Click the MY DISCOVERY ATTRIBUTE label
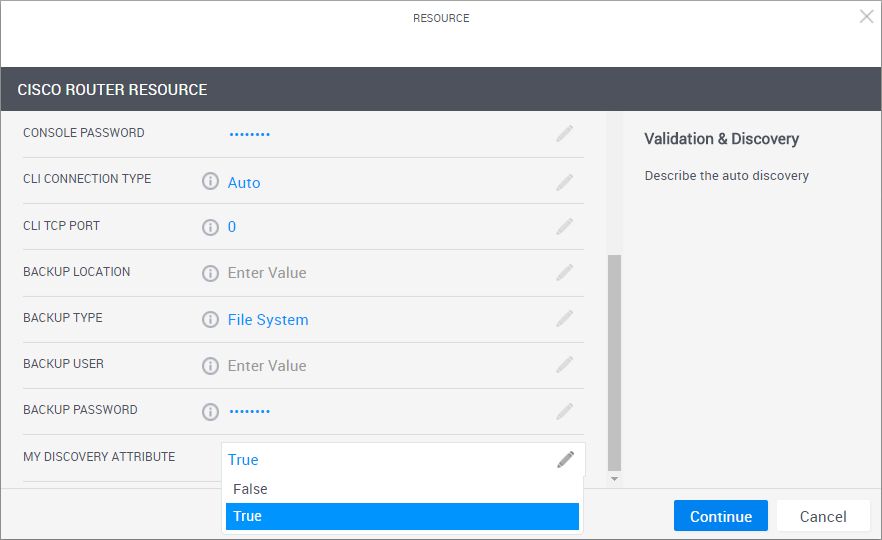 pos(99,457)
